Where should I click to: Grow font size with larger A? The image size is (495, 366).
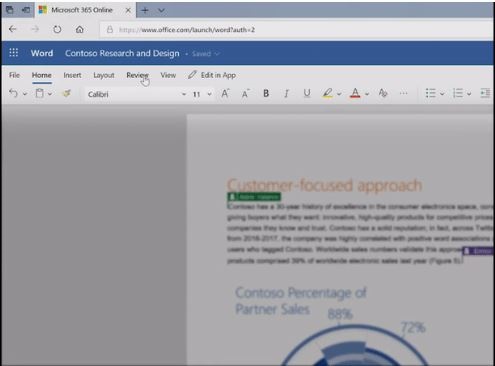pos(225,94)
